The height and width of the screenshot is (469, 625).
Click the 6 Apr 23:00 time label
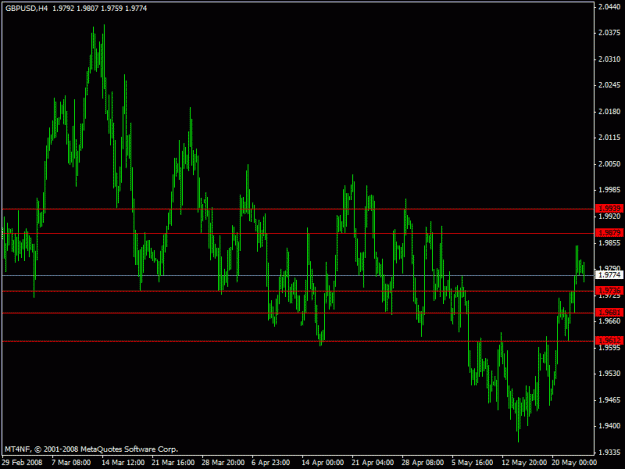coord(271,463)
